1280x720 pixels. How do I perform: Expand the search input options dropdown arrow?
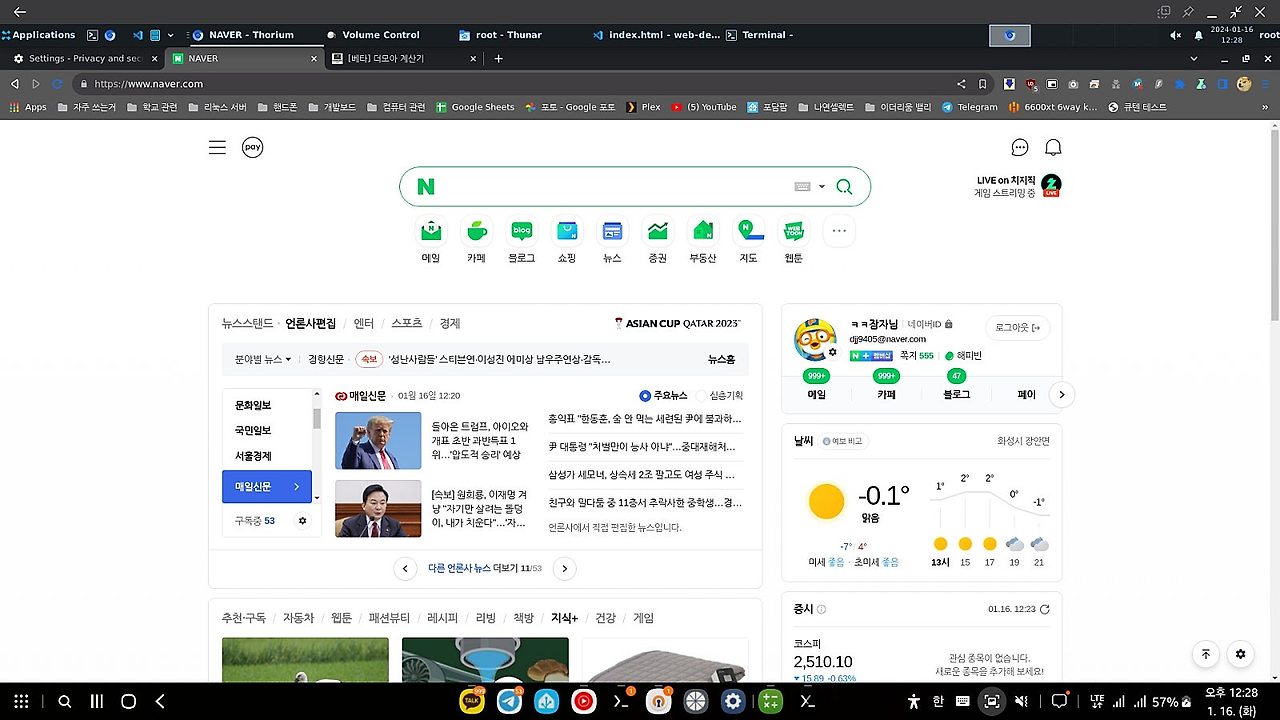point(822,187)
